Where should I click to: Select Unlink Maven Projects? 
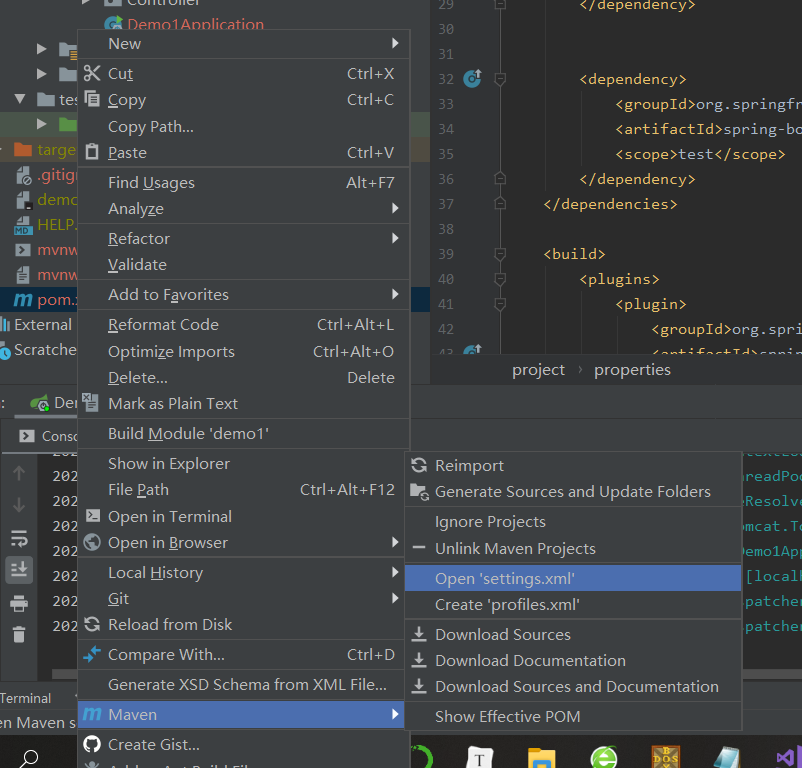point(573,549)
